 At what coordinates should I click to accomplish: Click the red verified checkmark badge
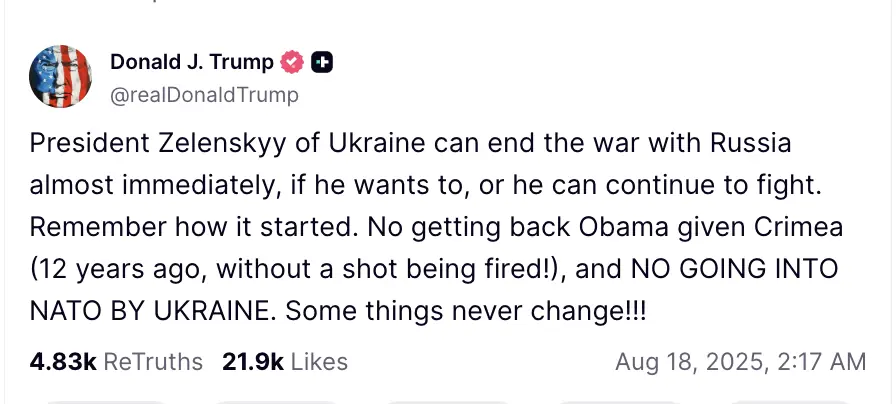coord(292,62)
